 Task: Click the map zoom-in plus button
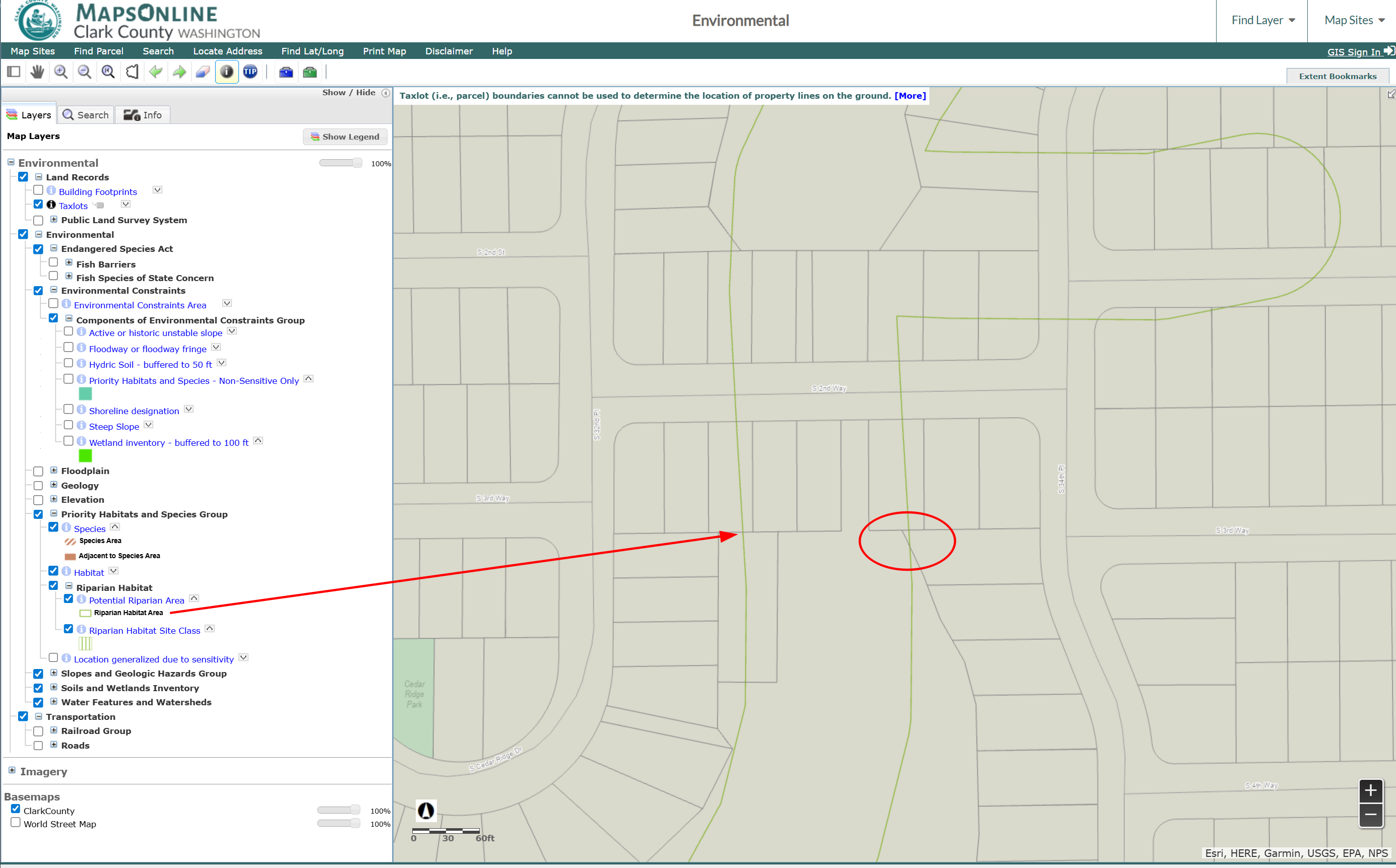tap(1370, 790)
